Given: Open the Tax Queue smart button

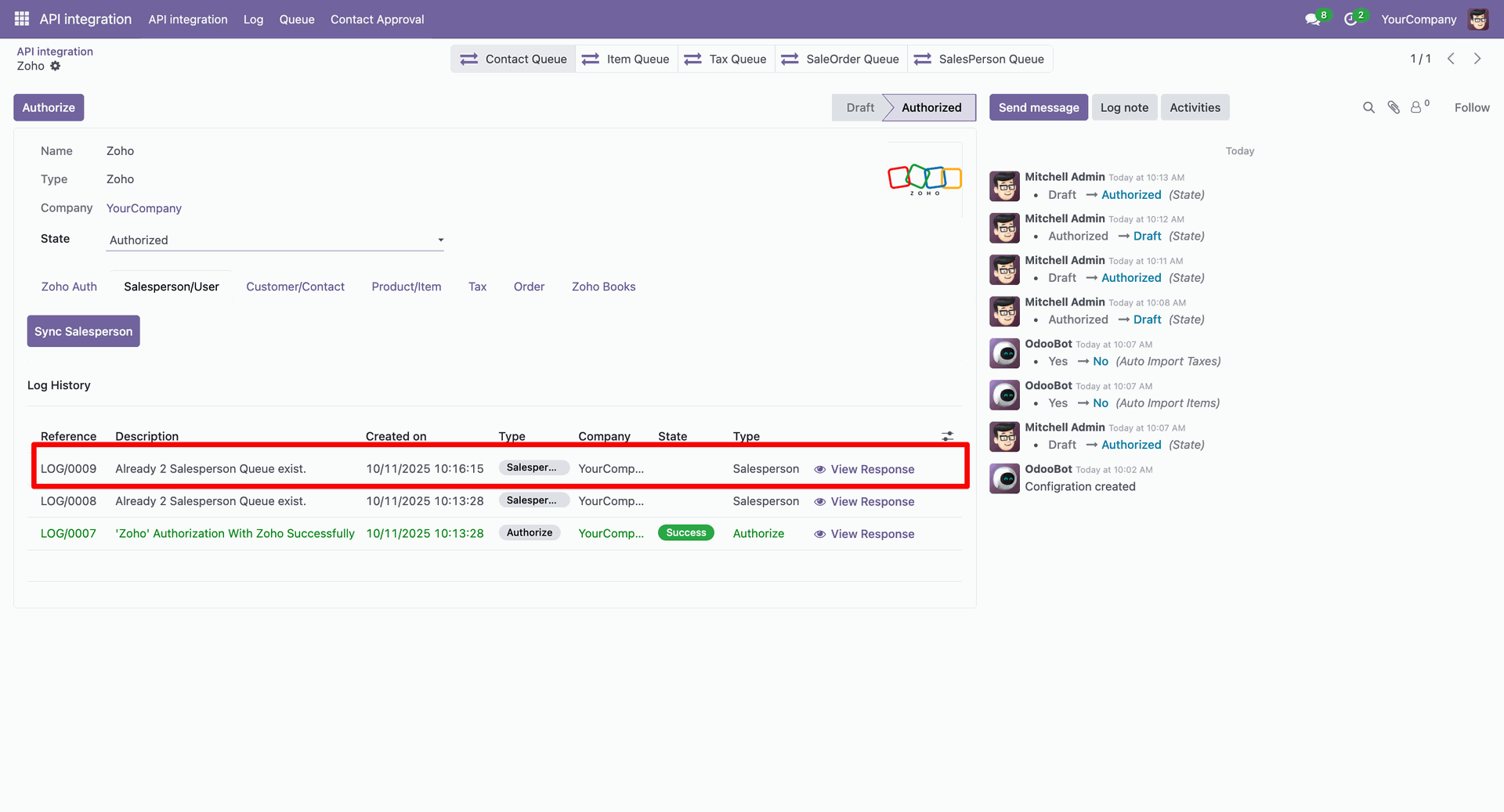Looking at the screenshot, I should pos(726,59).
